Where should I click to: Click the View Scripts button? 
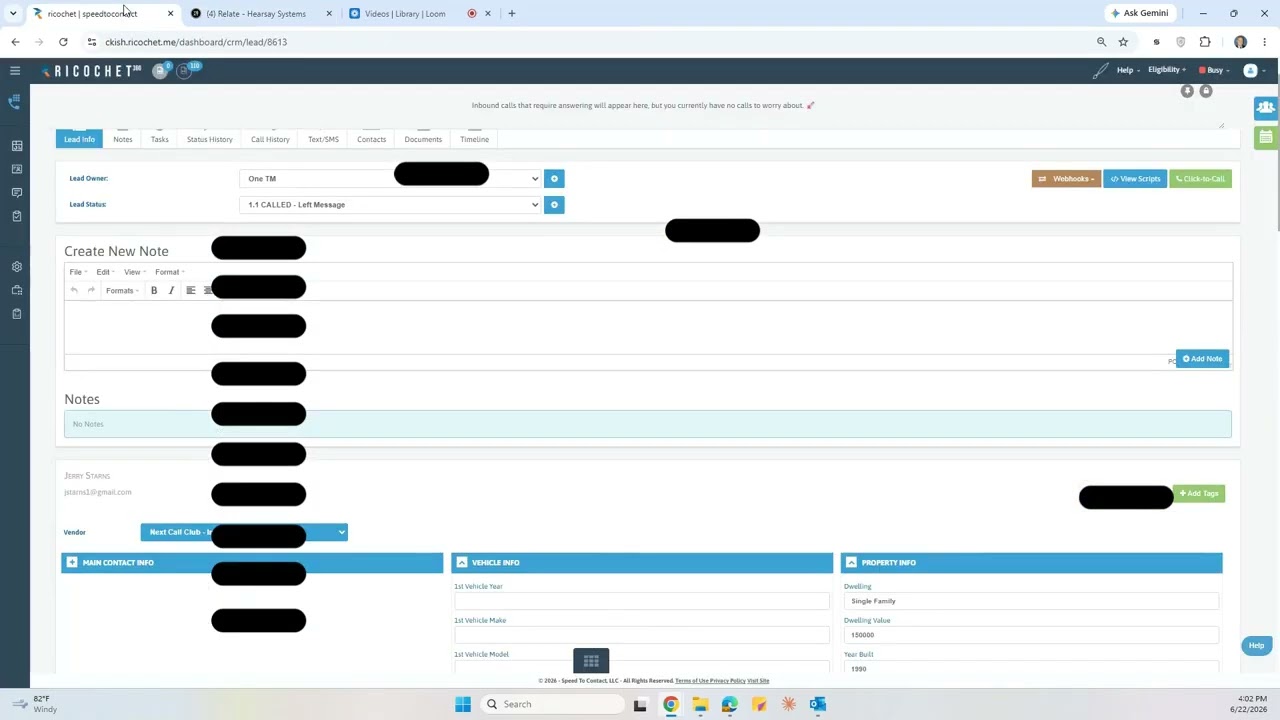[x=1135, y=179]
